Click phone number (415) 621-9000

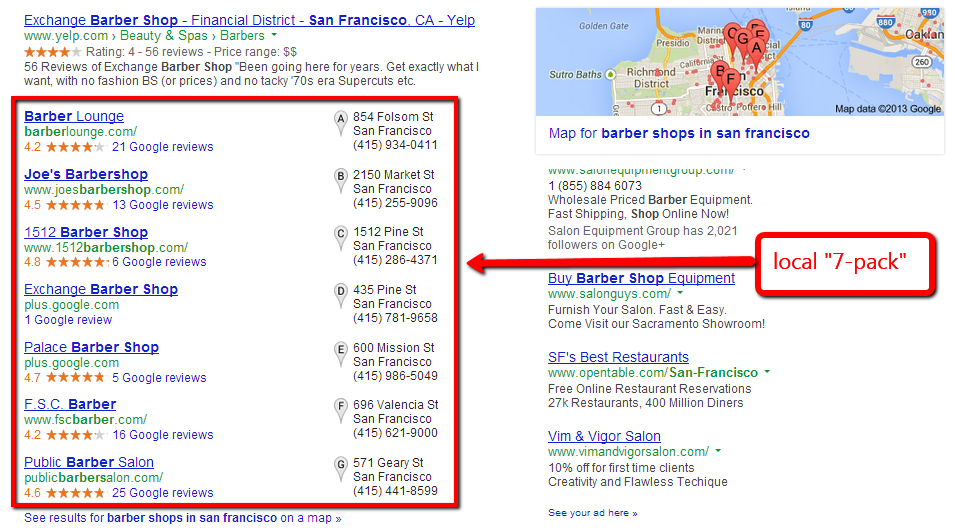[x=395, y=433]
